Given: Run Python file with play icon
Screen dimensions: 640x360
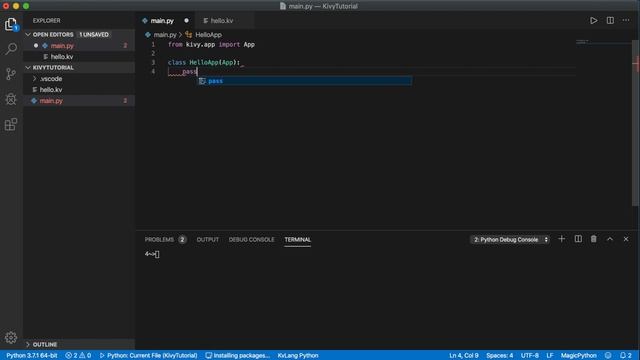Looking at the screenshot, I should [x=593, y=20].
